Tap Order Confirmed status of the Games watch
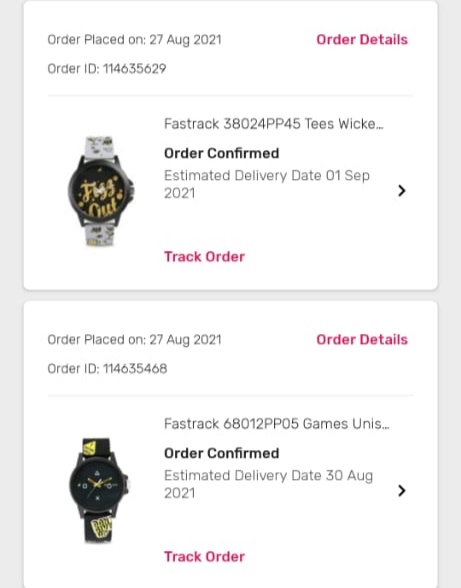The image size is (461, 588). [x=221, y=453]
